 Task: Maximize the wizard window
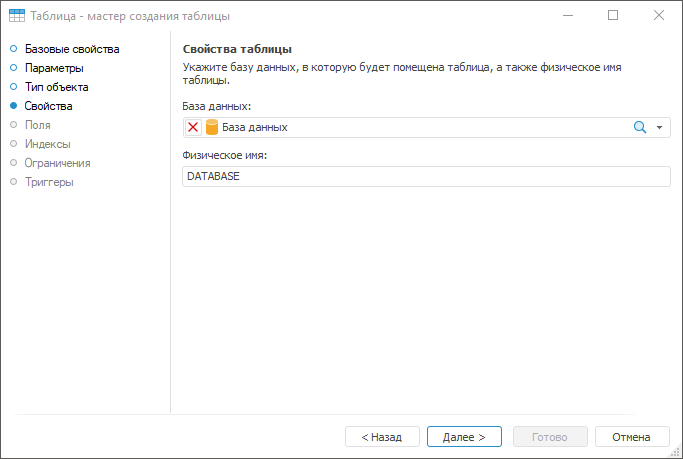pos(613,16)
